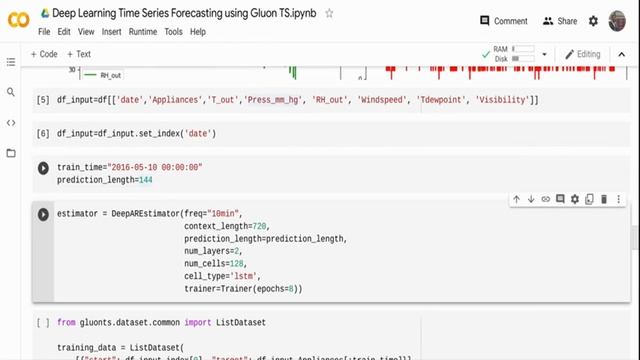
Task: Copy link to cell icon
Action: tap(546, 199)
